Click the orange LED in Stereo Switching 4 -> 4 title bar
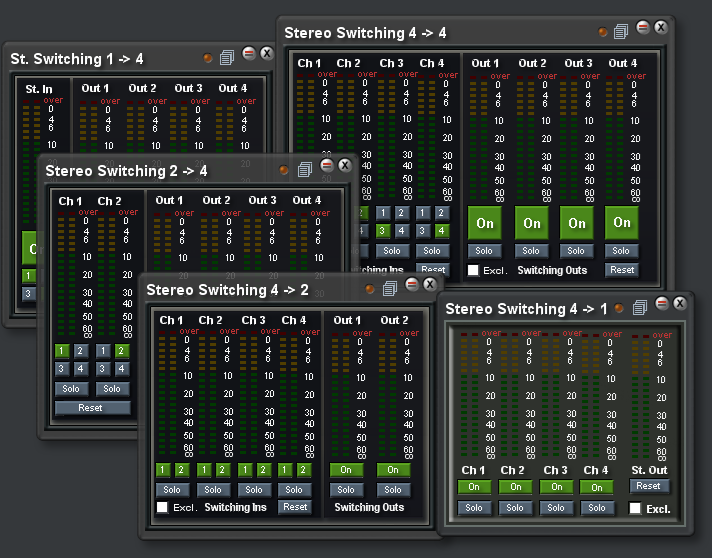 (x=602, y=32)
